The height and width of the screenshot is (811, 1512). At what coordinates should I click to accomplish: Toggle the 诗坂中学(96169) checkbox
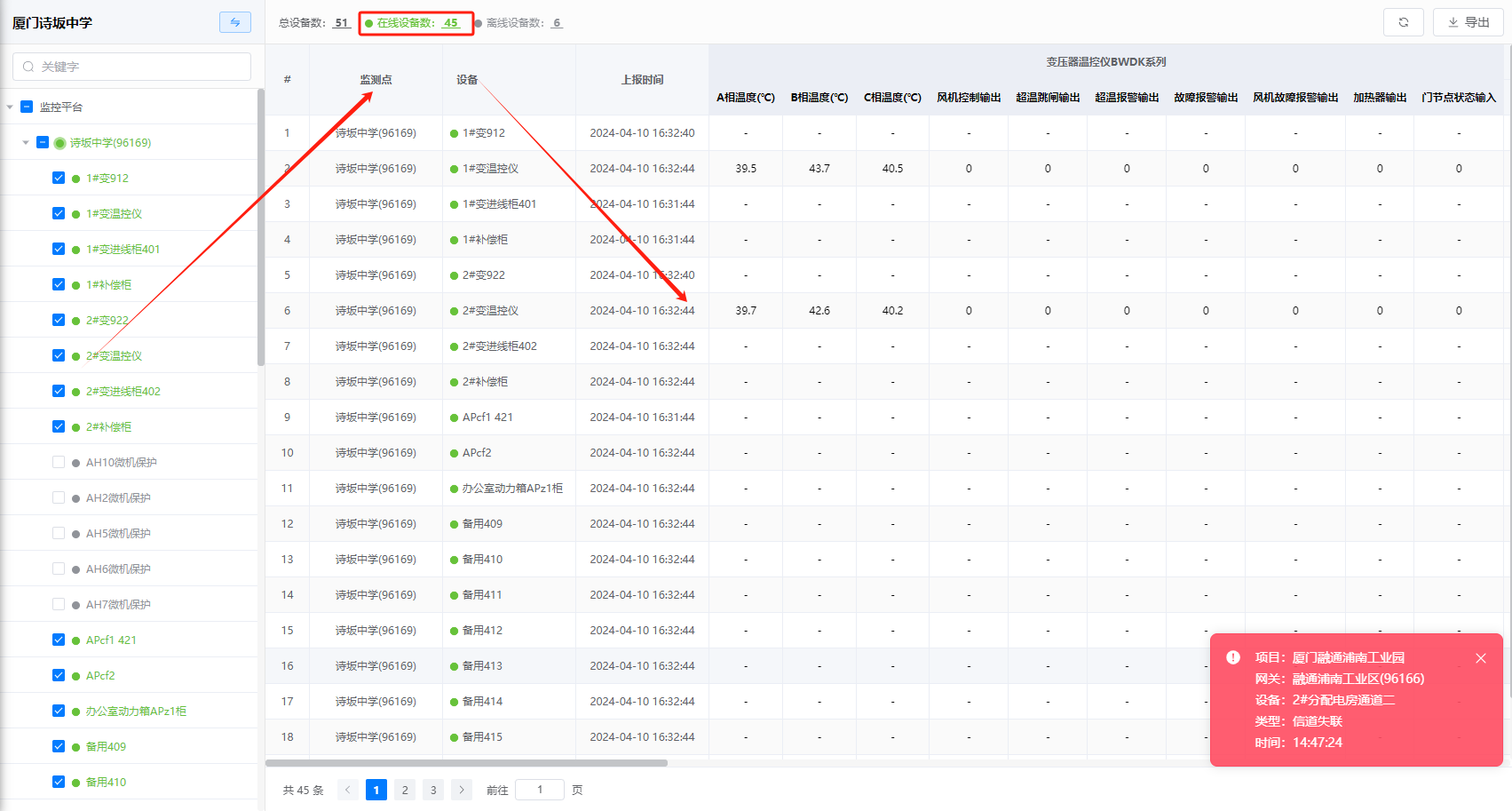pos(43,142)
